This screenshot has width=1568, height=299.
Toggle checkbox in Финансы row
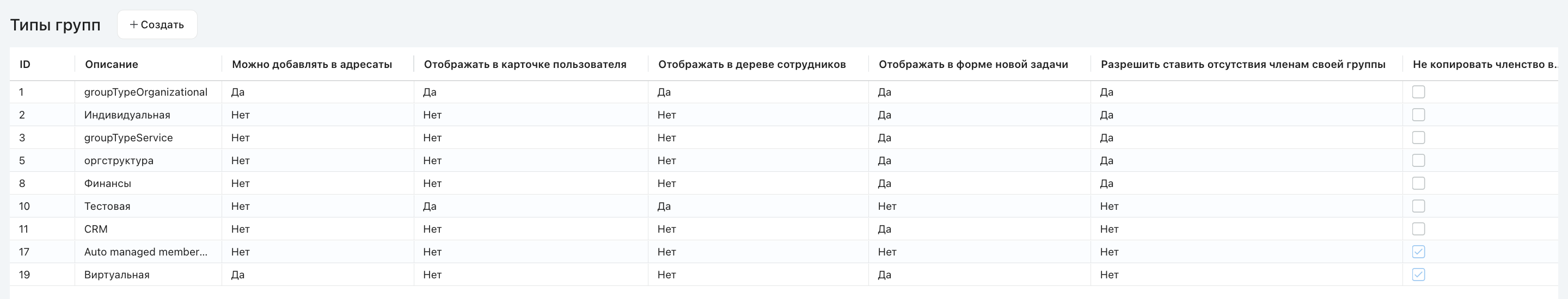click(x=1418, y=184)
